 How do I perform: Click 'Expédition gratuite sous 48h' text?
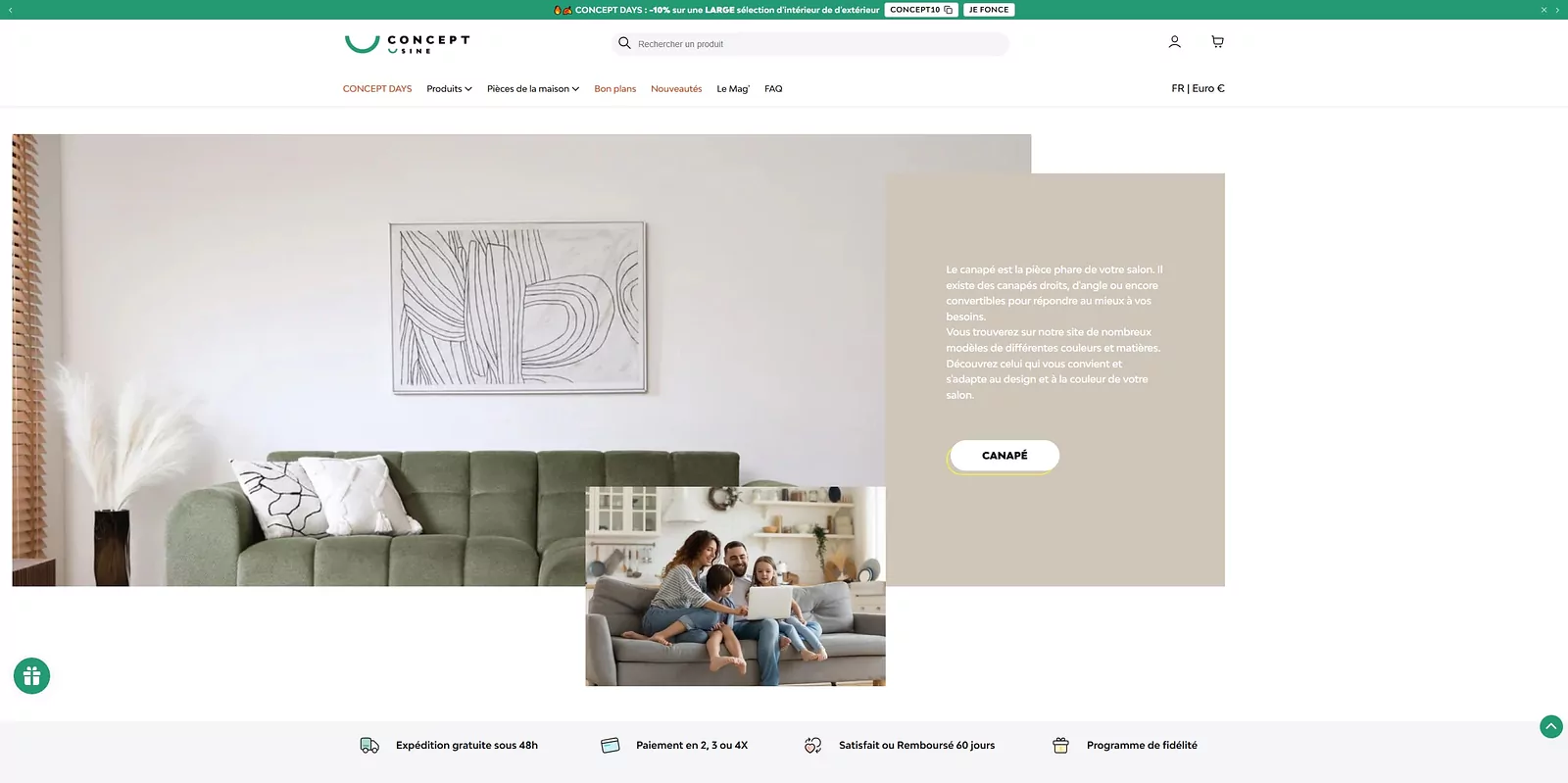tap(466, 746)
